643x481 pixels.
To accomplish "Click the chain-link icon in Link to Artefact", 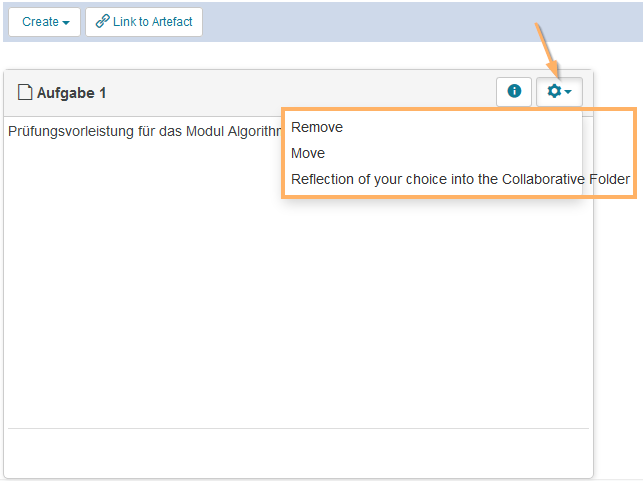I will point(102,21).
